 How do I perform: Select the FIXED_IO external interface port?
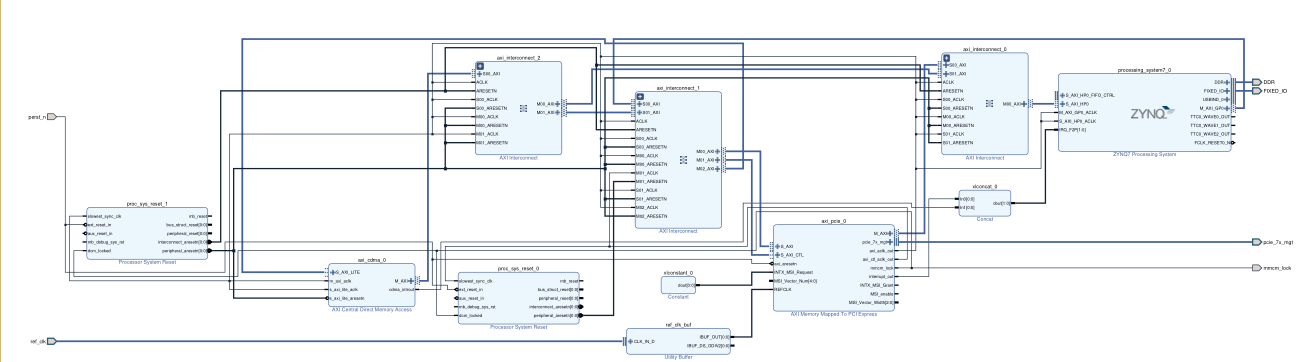tap(1257, 91)
